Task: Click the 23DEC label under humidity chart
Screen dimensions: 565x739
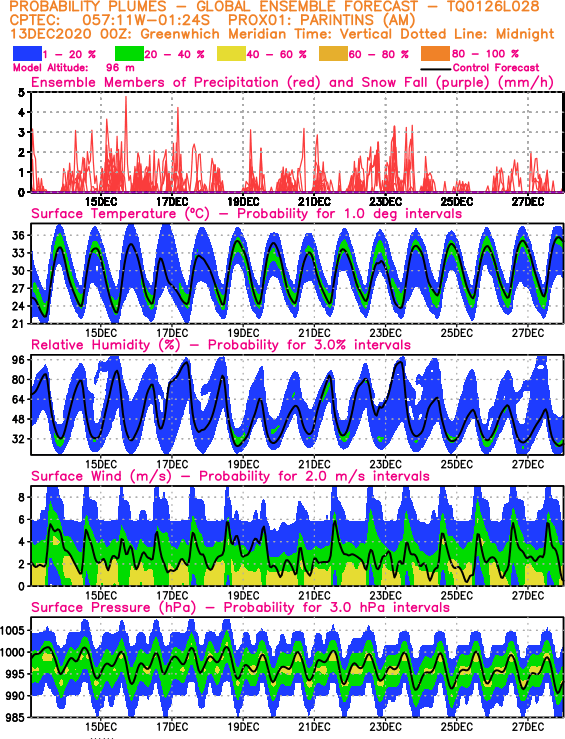Action: point(385,464)
